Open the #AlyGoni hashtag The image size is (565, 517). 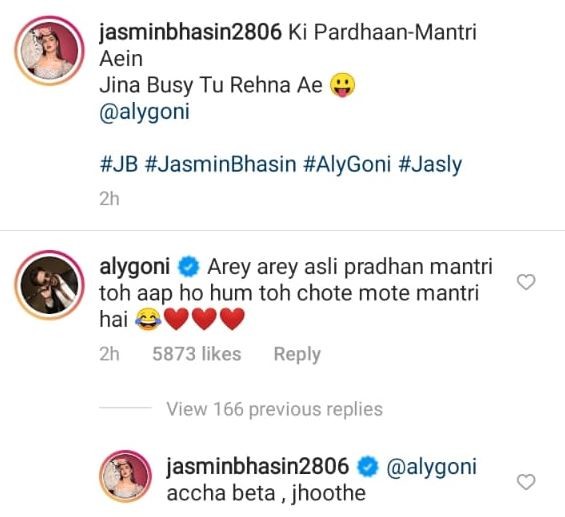point(347,165)
